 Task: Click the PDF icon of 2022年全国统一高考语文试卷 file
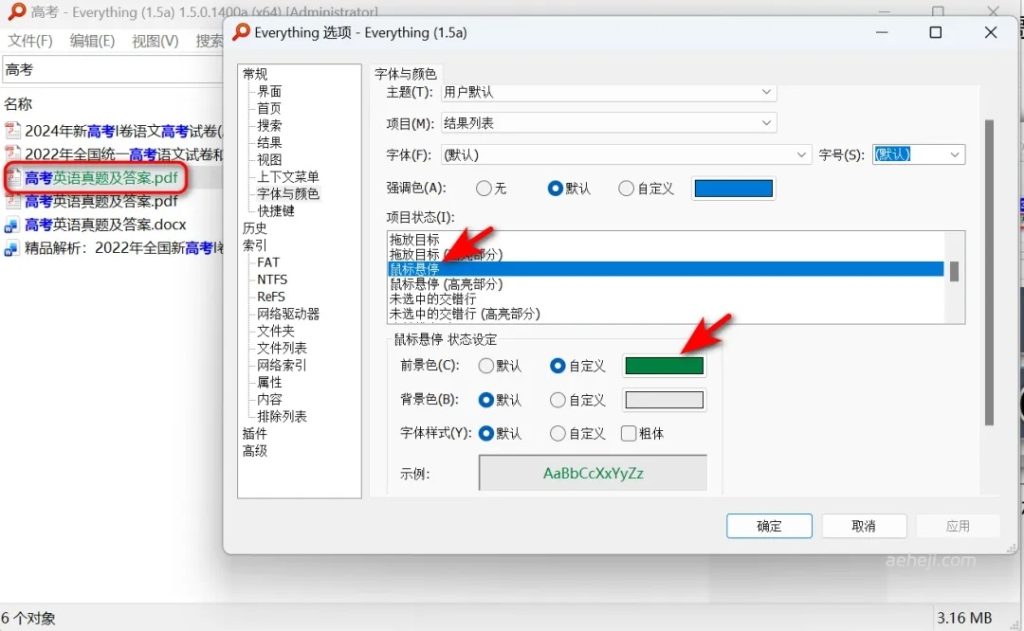pos(12,152)
